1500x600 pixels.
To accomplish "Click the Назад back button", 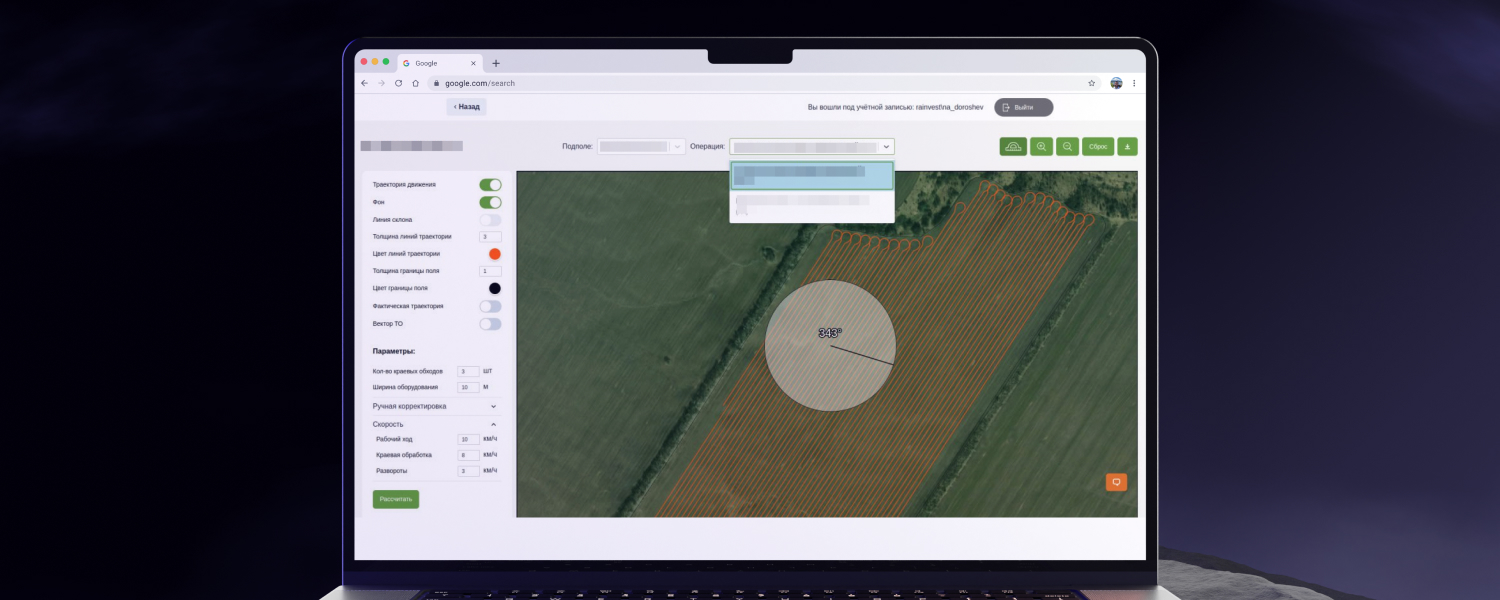I will 467,107.
